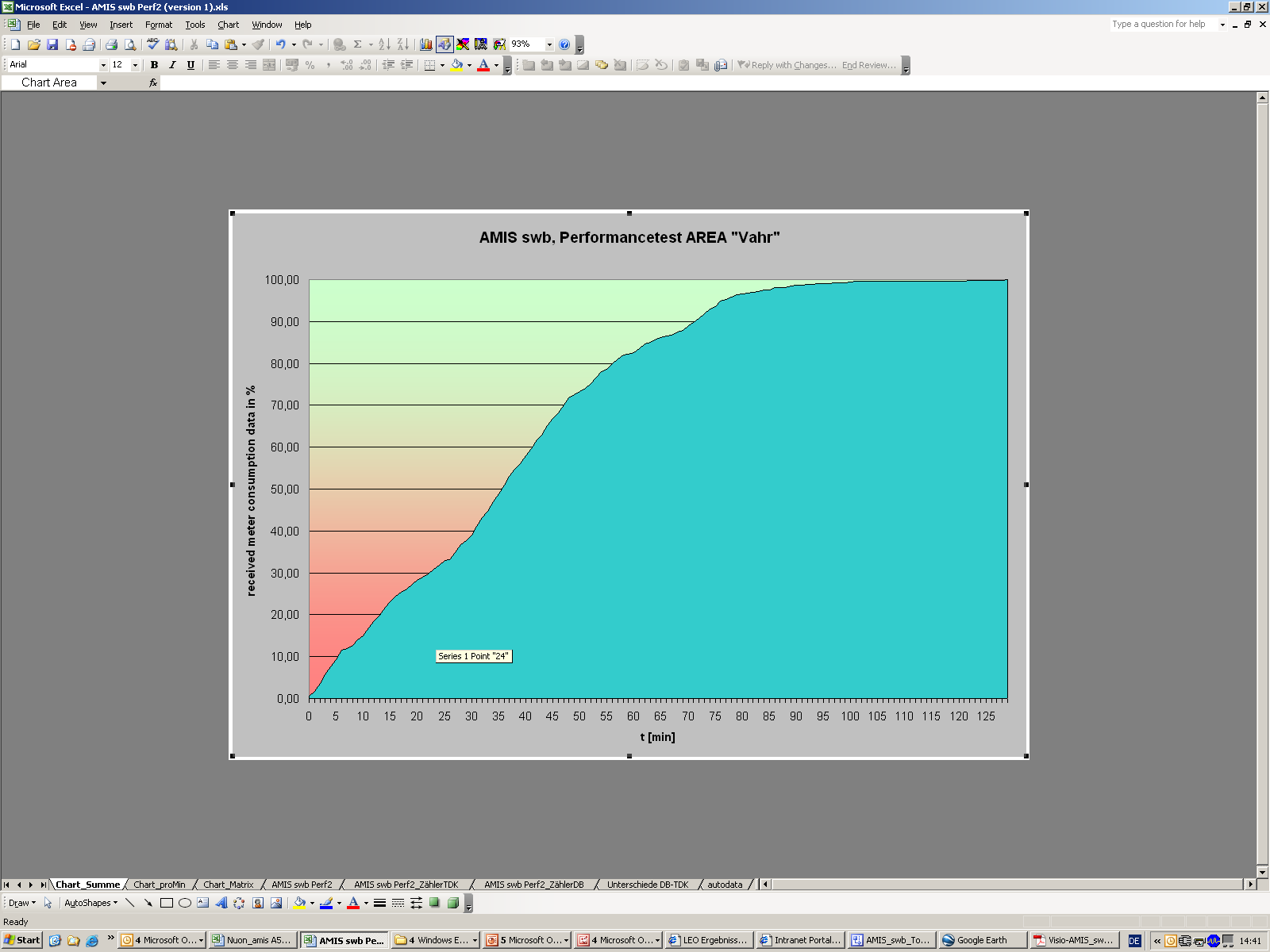The height and width of the screenshot is (952, 1270).
Task: Open the Chart menu
Action: (x=229, y=25)
